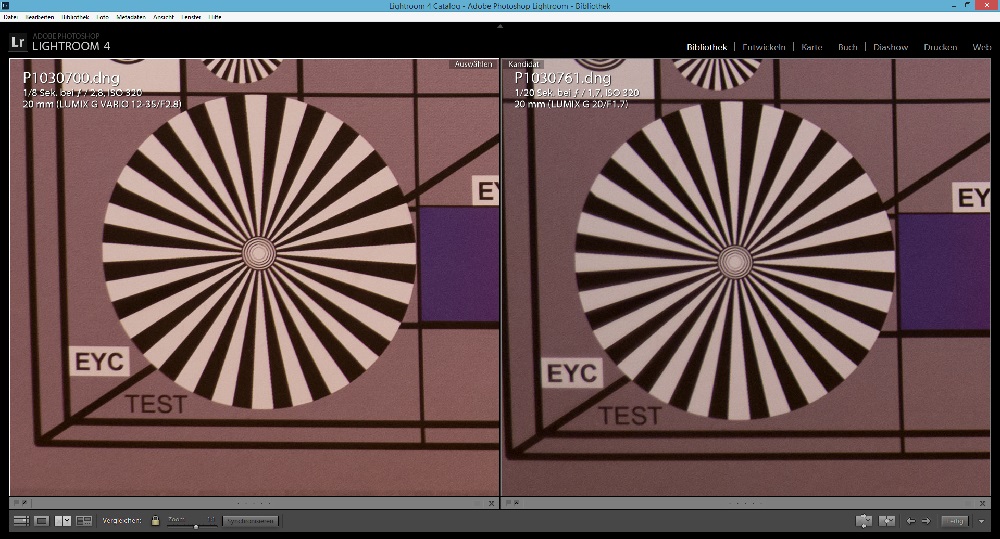This screenshot has height=539, width=1000.
Task: Toggle flag on left photo P1030700
Action: [x=16, y=503]
